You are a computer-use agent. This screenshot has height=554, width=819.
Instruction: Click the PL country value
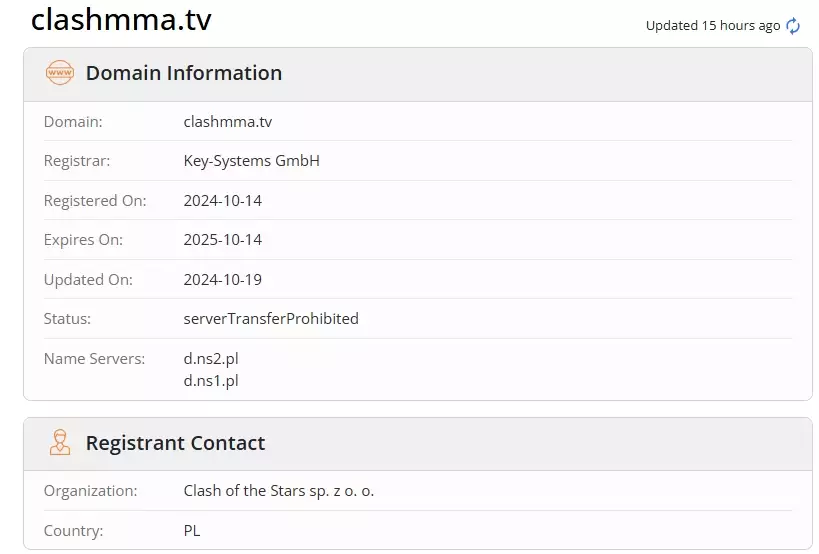point(192,531)
